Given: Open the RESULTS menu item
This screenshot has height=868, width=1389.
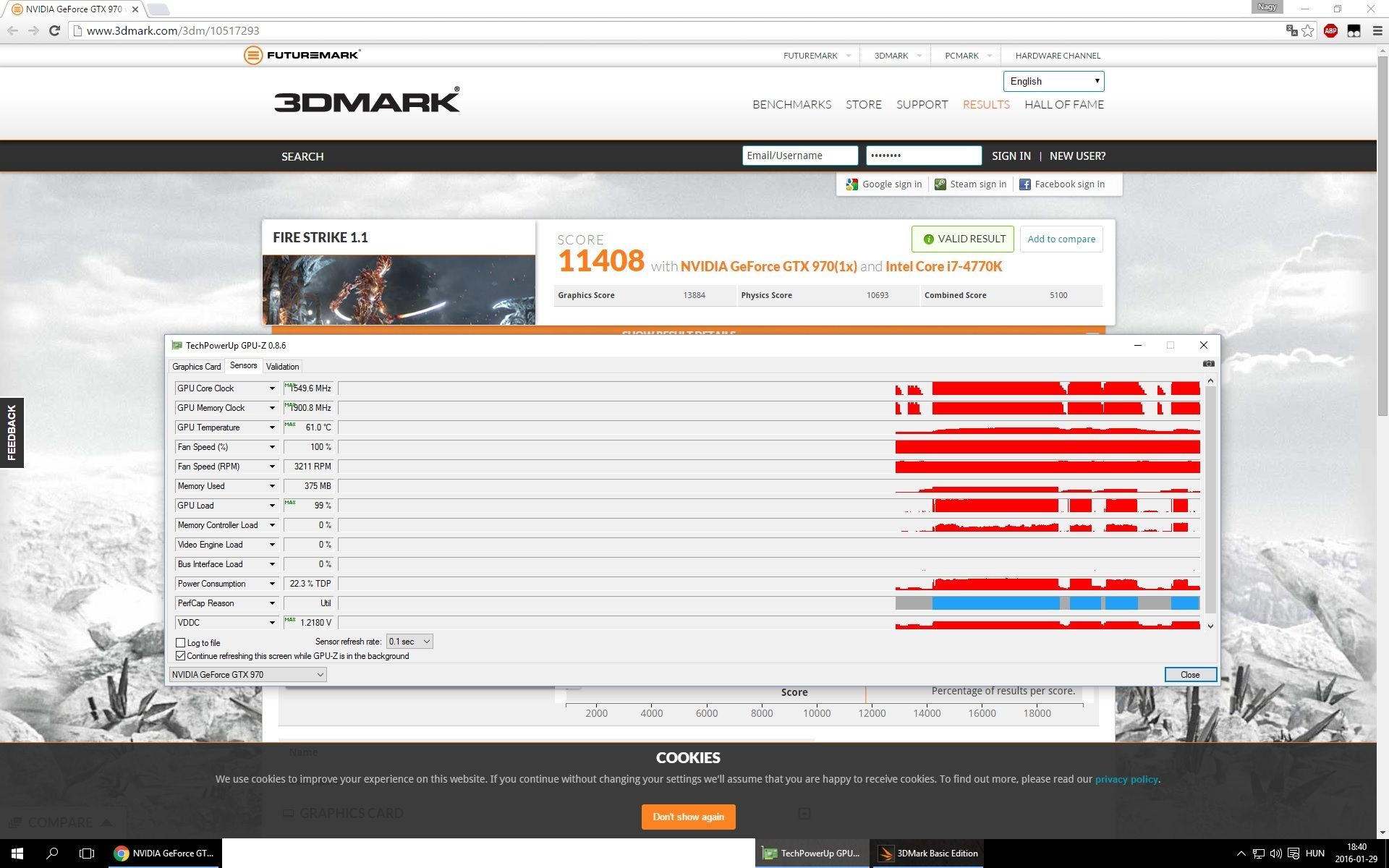Looking at the screenshot, I should [986, 105].
